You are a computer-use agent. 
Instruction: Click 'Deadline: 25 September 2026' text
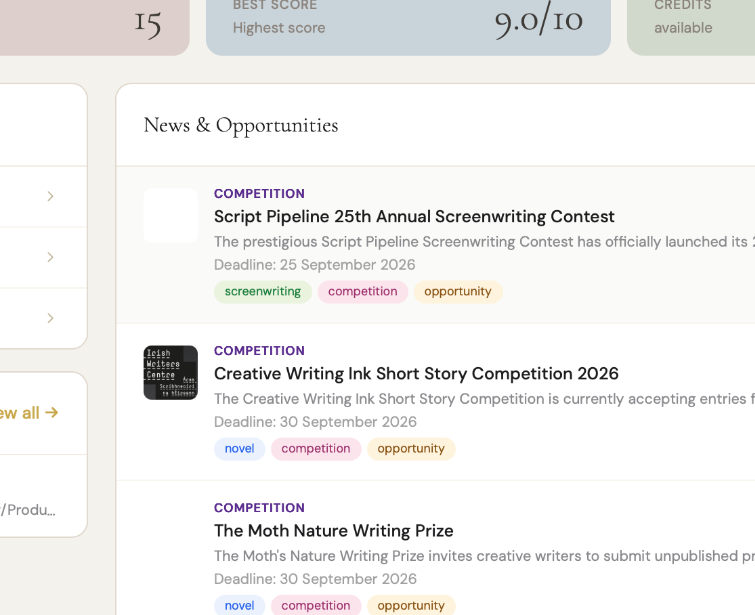coord(314,265)
